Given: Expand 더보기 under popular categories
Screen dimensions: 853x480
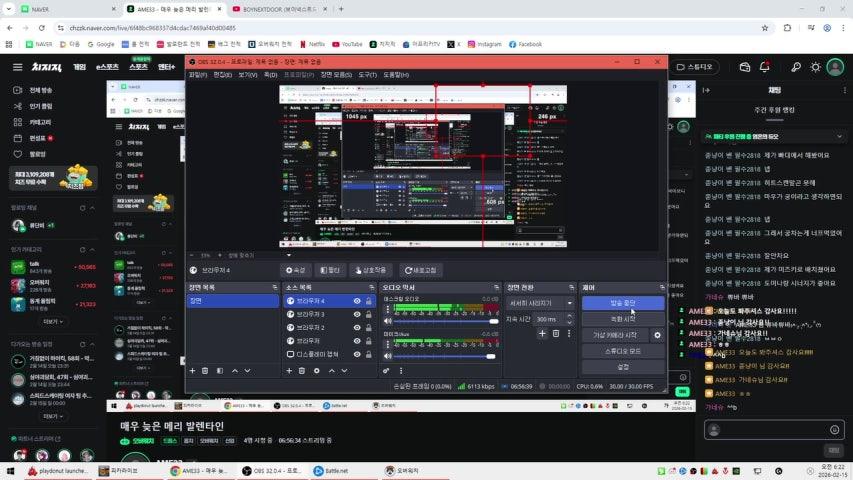Looking at the screenshot, I should point(51,321).
